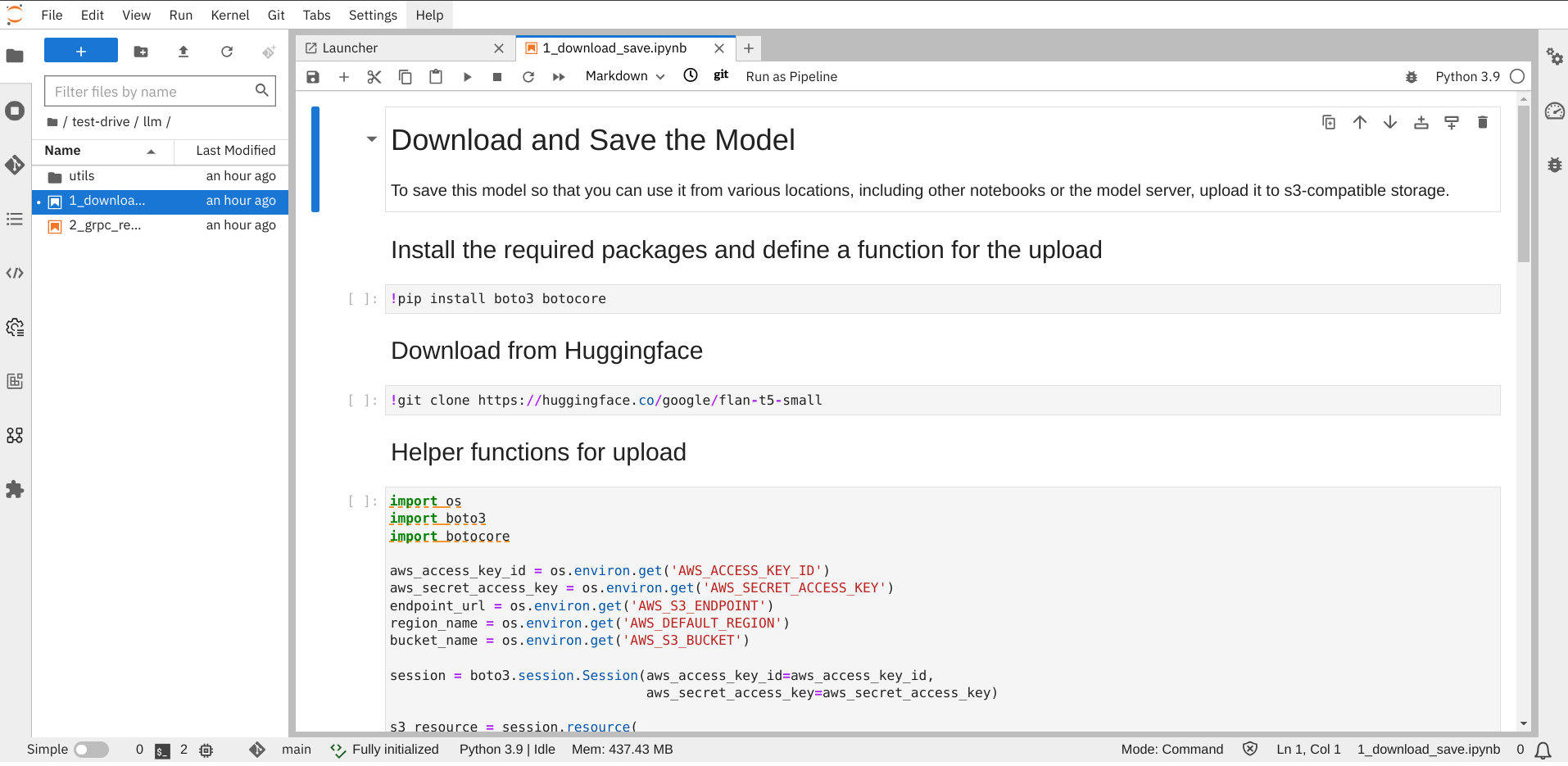Cut the selected cell with scissors icon
This screenshot has height=766, width=1568.
[x=374, y=76]
